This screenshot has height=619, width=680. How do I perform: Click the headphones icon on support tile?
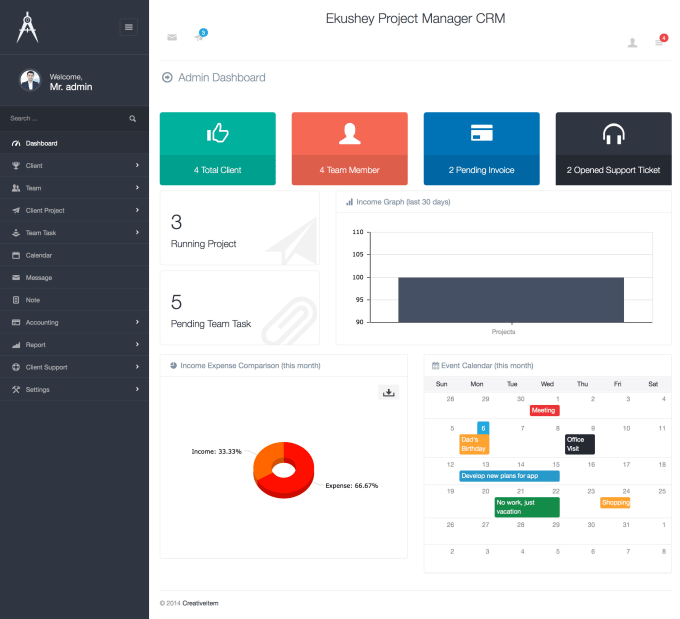click(x=614, y=134)
